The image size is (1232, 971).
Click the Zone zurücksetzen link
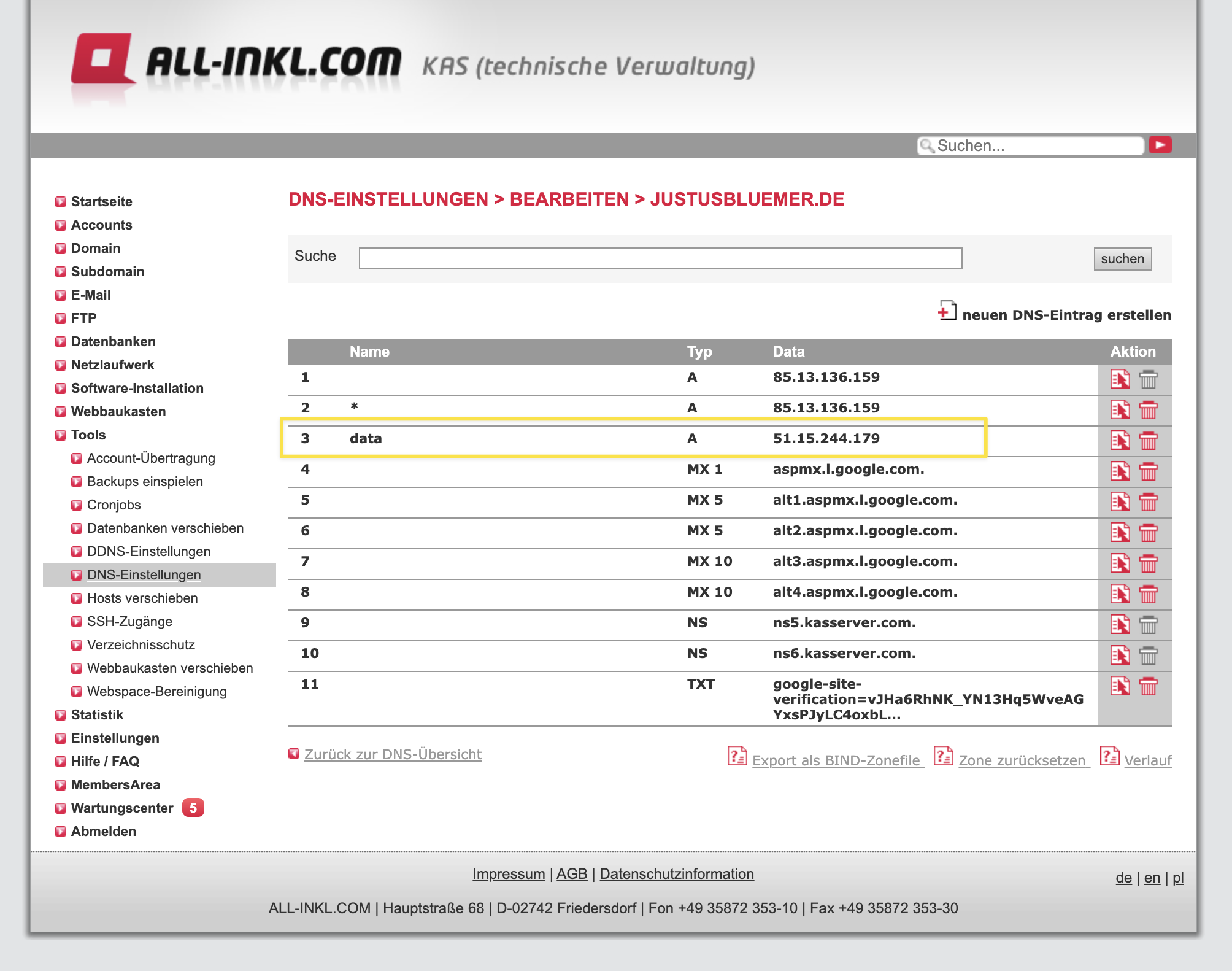(x=1022, y=760)
